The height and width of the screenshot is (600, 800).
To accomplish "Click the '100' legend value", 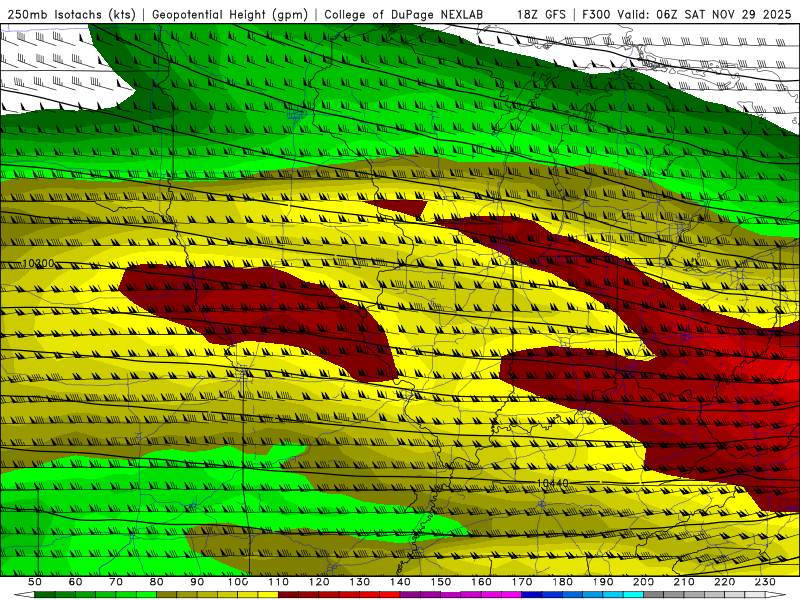I will pos(238,582).
